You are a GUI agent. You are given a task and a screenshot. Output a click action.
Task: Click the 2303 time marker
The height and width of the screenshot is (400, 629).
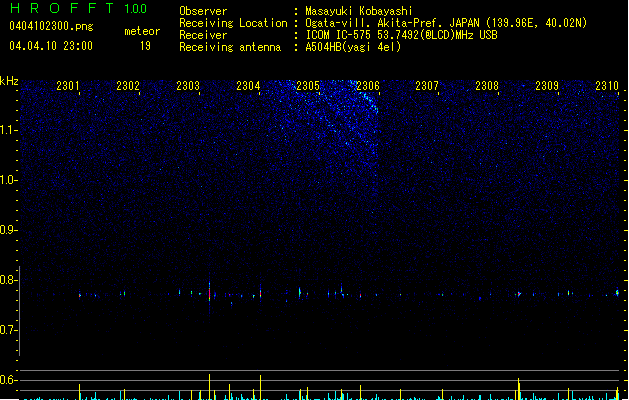(x=188, y=86)
